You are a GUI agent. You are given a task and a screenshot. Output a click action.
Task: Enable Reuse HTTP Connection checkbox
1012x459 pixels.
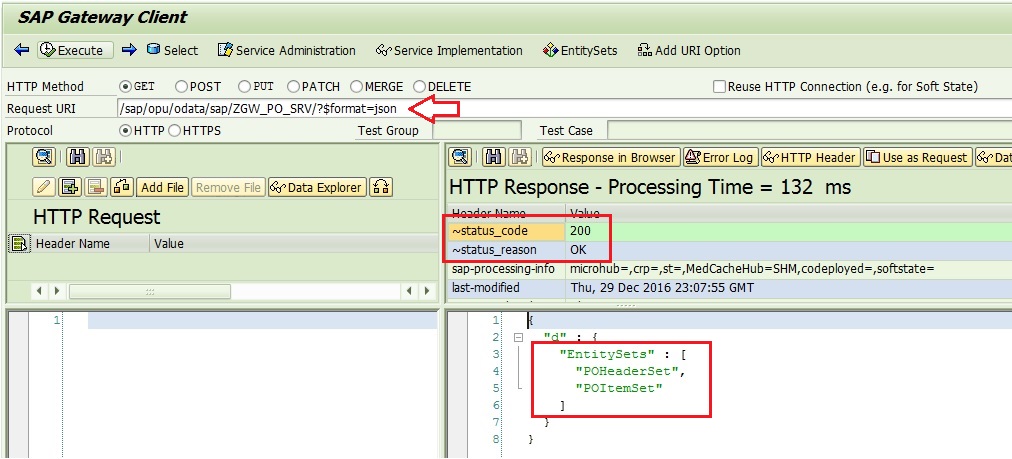pyautogui.click(x=719, y=87)
